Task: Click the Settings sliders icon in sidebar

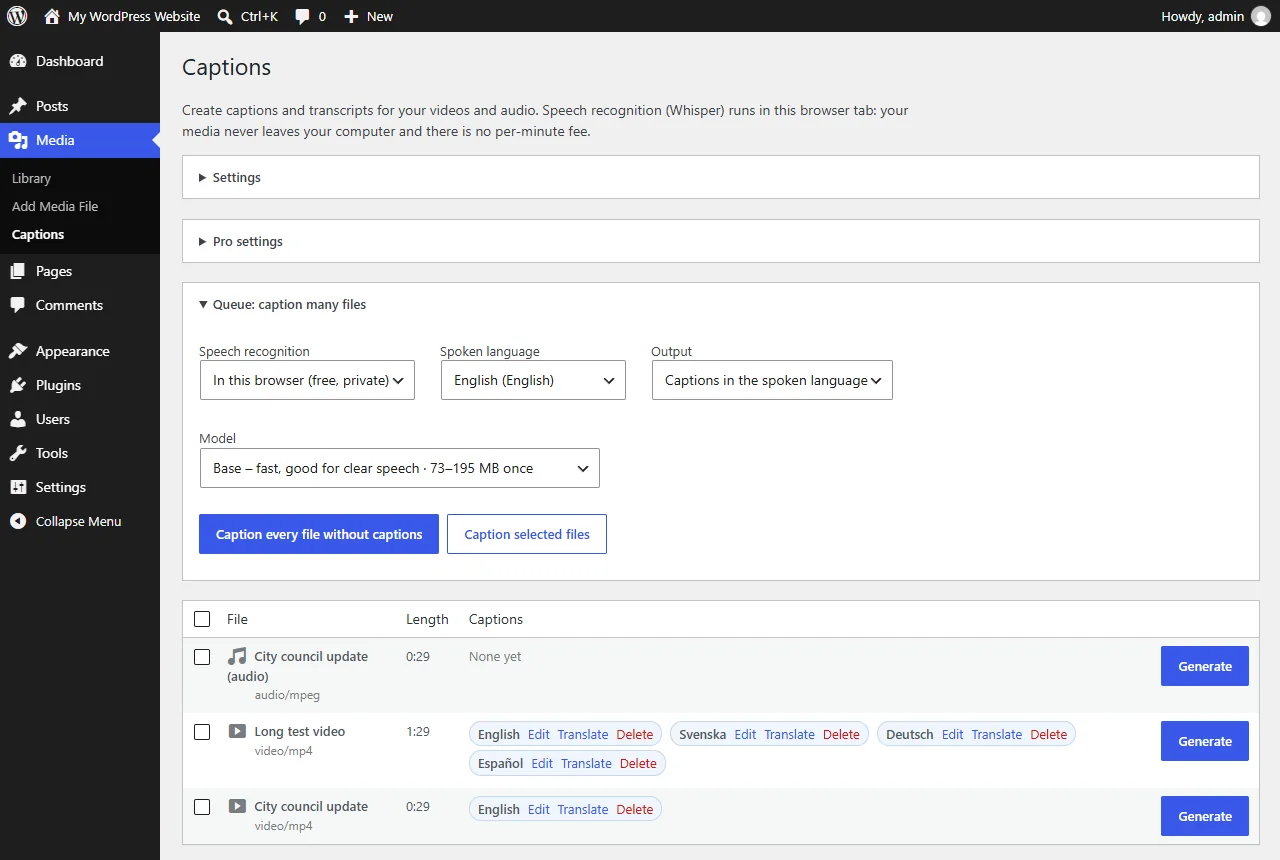Action: tap(18, 487)
